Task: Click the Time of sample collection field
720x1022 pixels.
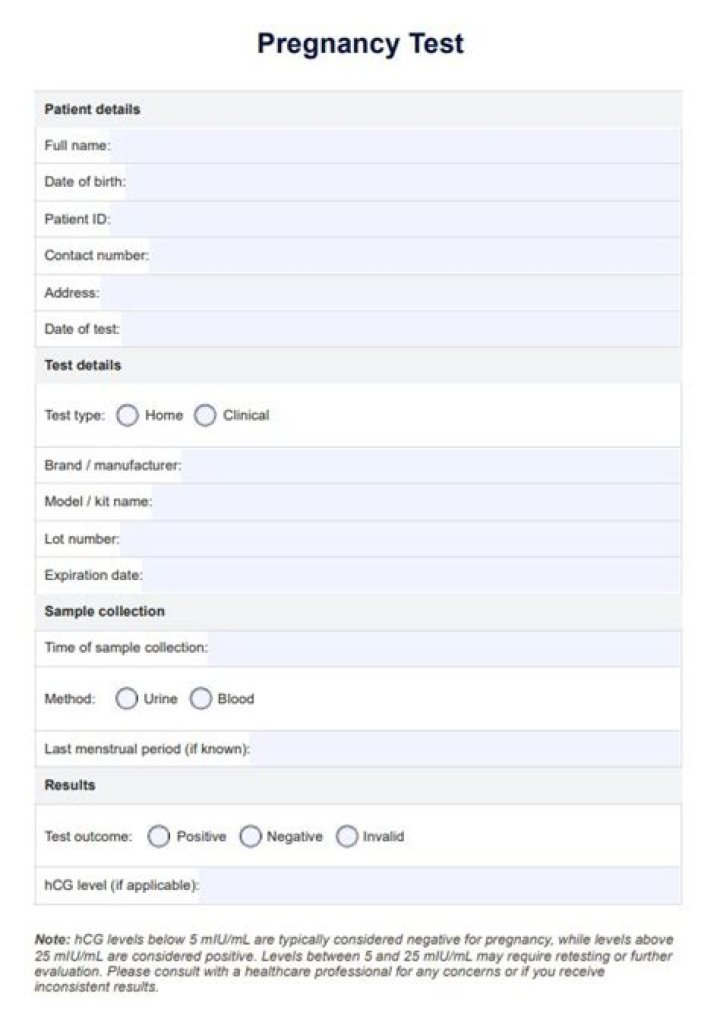Action: point(444,648)
